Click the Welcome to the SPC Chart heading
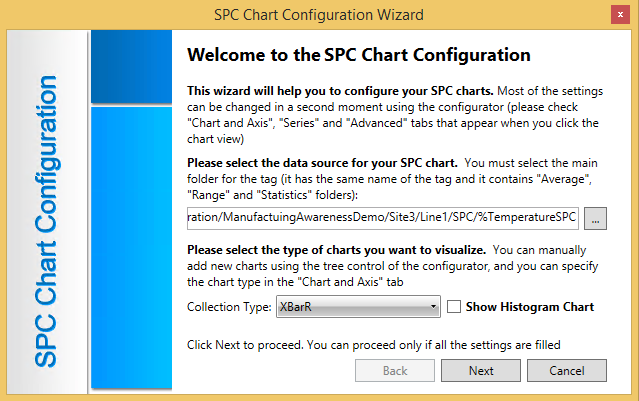Screen dimensions: 639x401 359,55
